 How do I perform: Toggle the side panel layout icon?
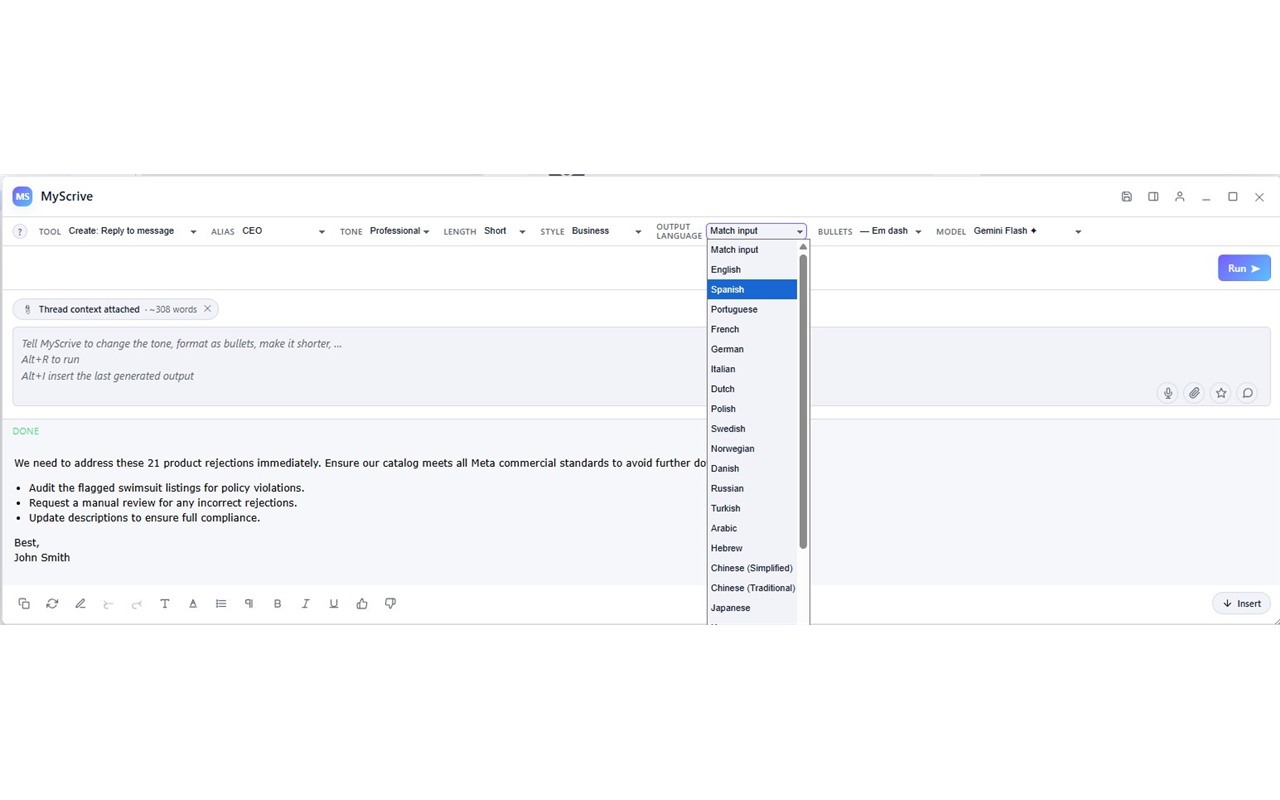point(1153,197)
